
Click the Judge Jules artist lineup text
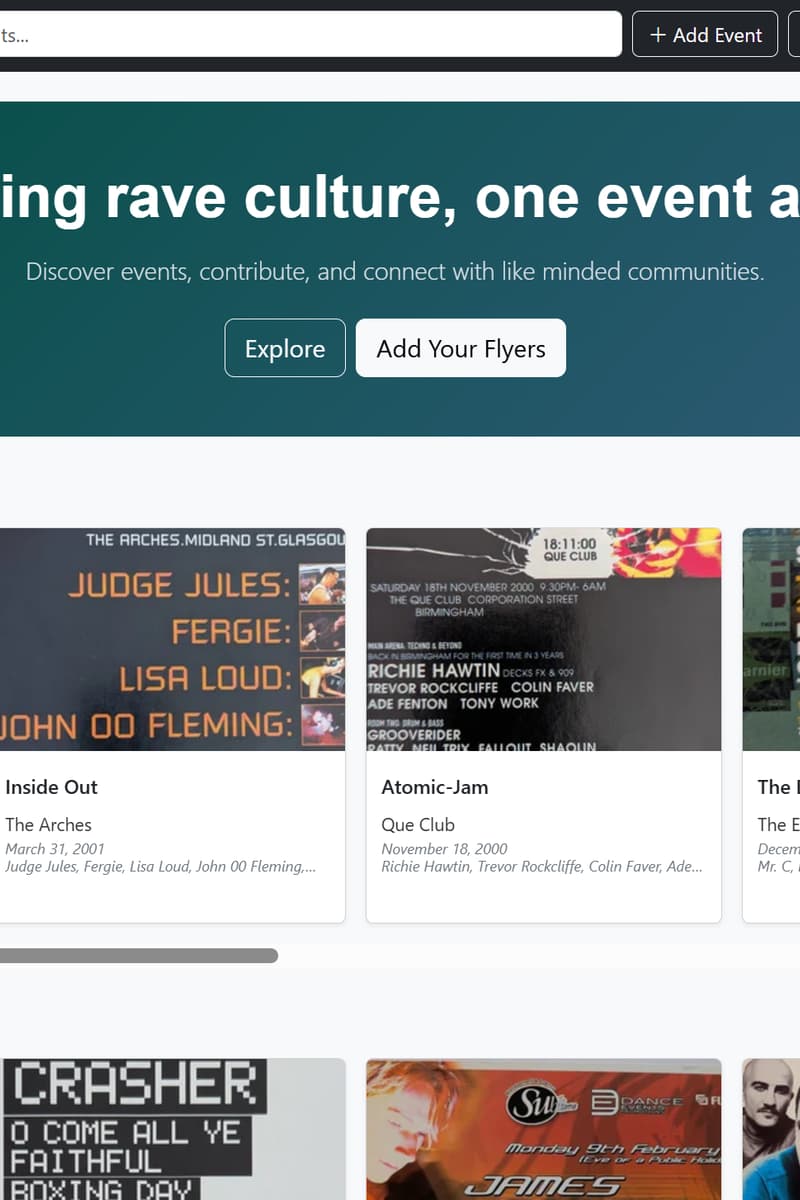(x=161, y=867)
